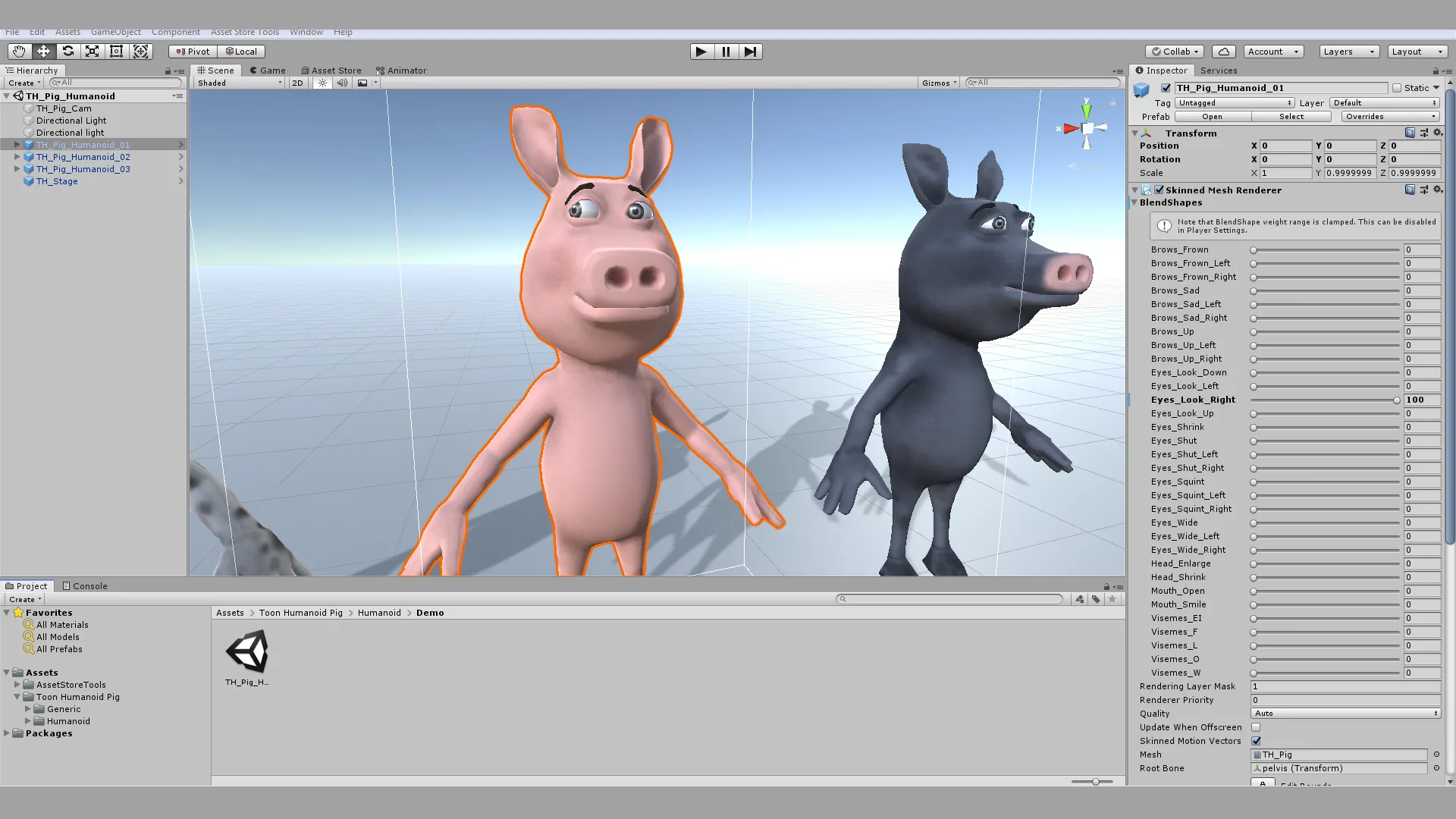The image size is (1456, 819).
Task: Click search by label icon in Project
Action: click(1096, 599)
